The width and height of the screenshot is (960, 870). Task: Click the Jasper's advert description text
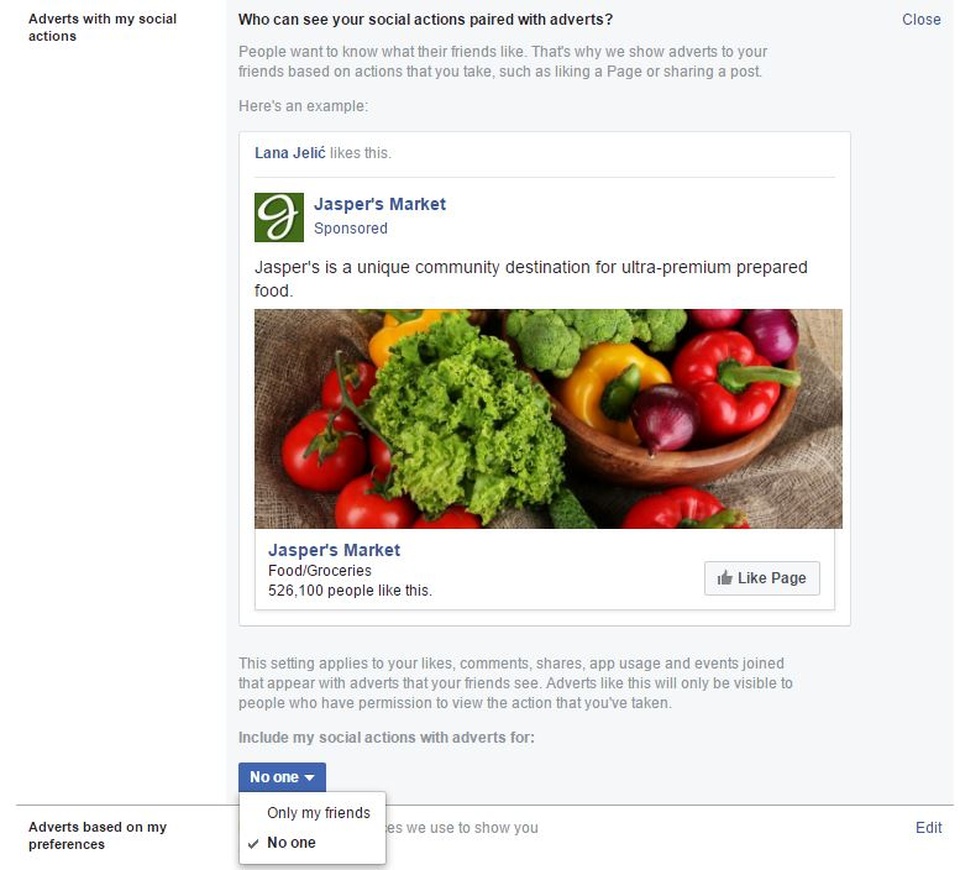(x=531, y=279)
